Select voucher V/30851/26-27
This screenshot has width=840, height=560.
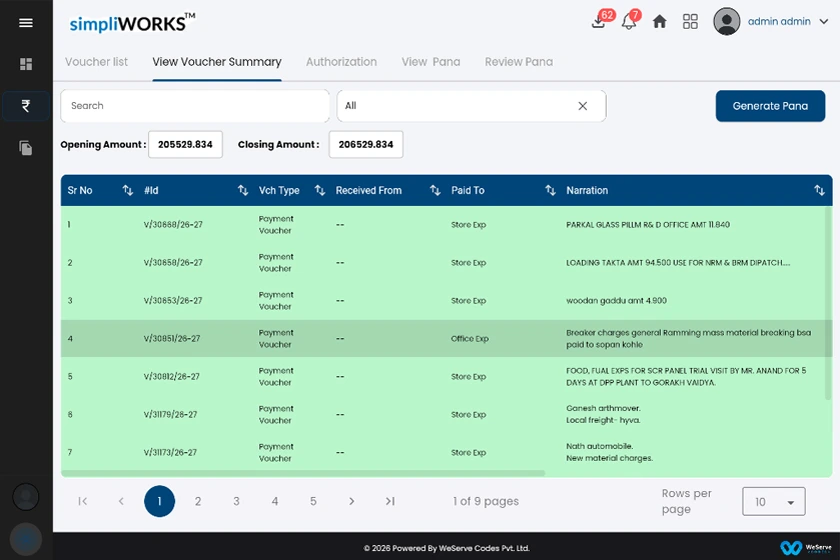tap(171, 339)
